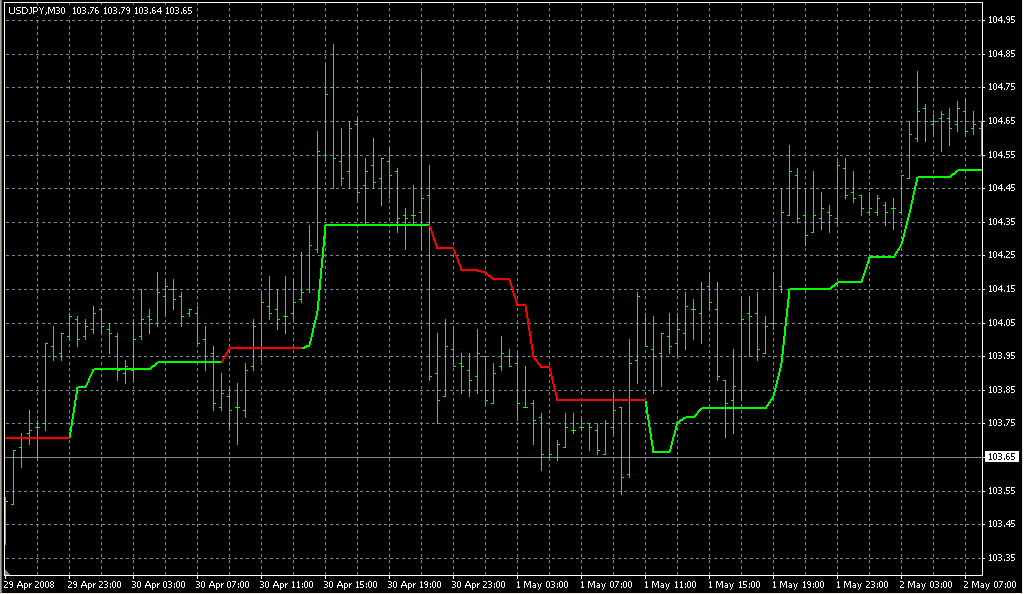Viewport: 1024px width, 594px height.
Task: Click the red indicator segment at far left
Action: (x=37, y=437)
